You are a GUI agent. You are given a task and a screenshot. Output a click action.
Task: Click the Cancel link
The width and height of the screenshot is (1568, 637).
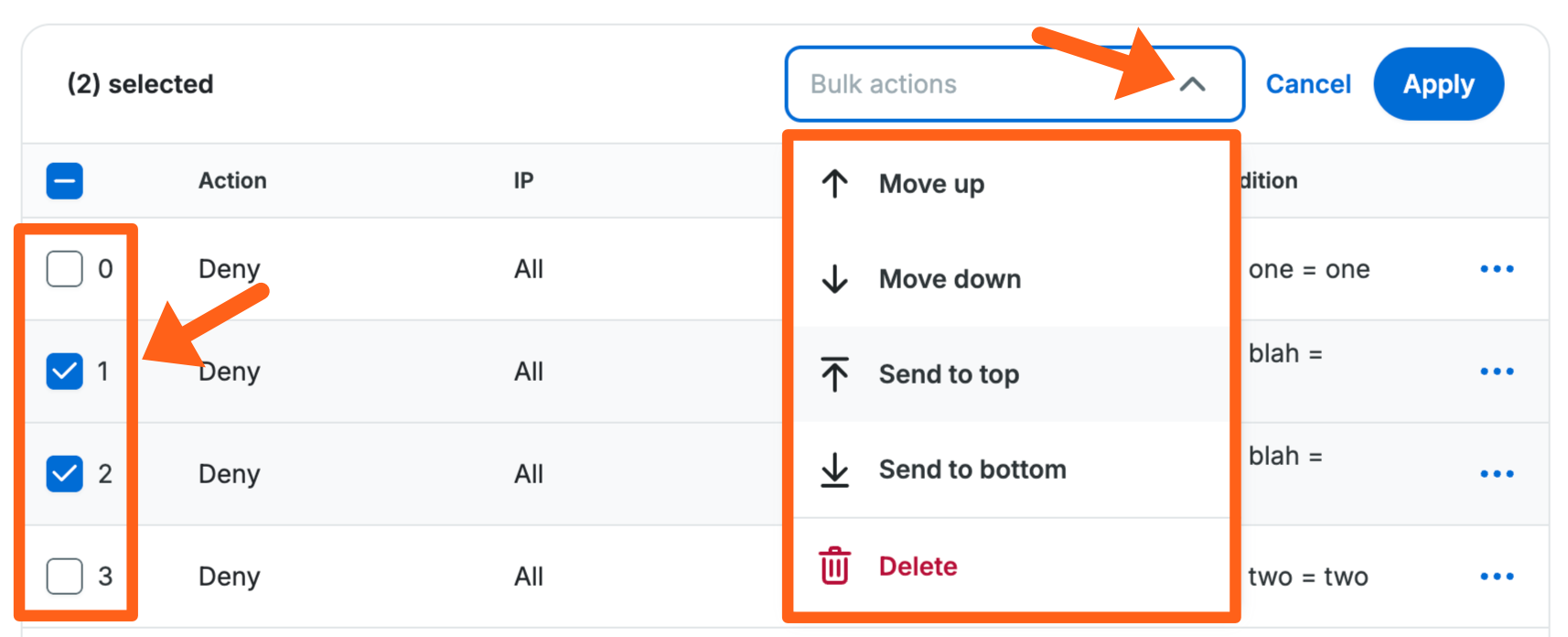coord(1307,84)
